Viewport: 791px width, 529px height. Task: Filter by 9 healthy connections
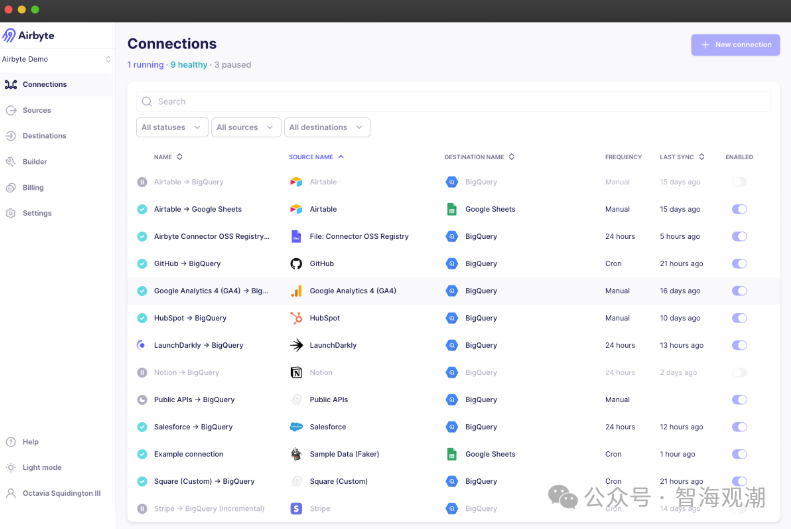pos(189,65)
